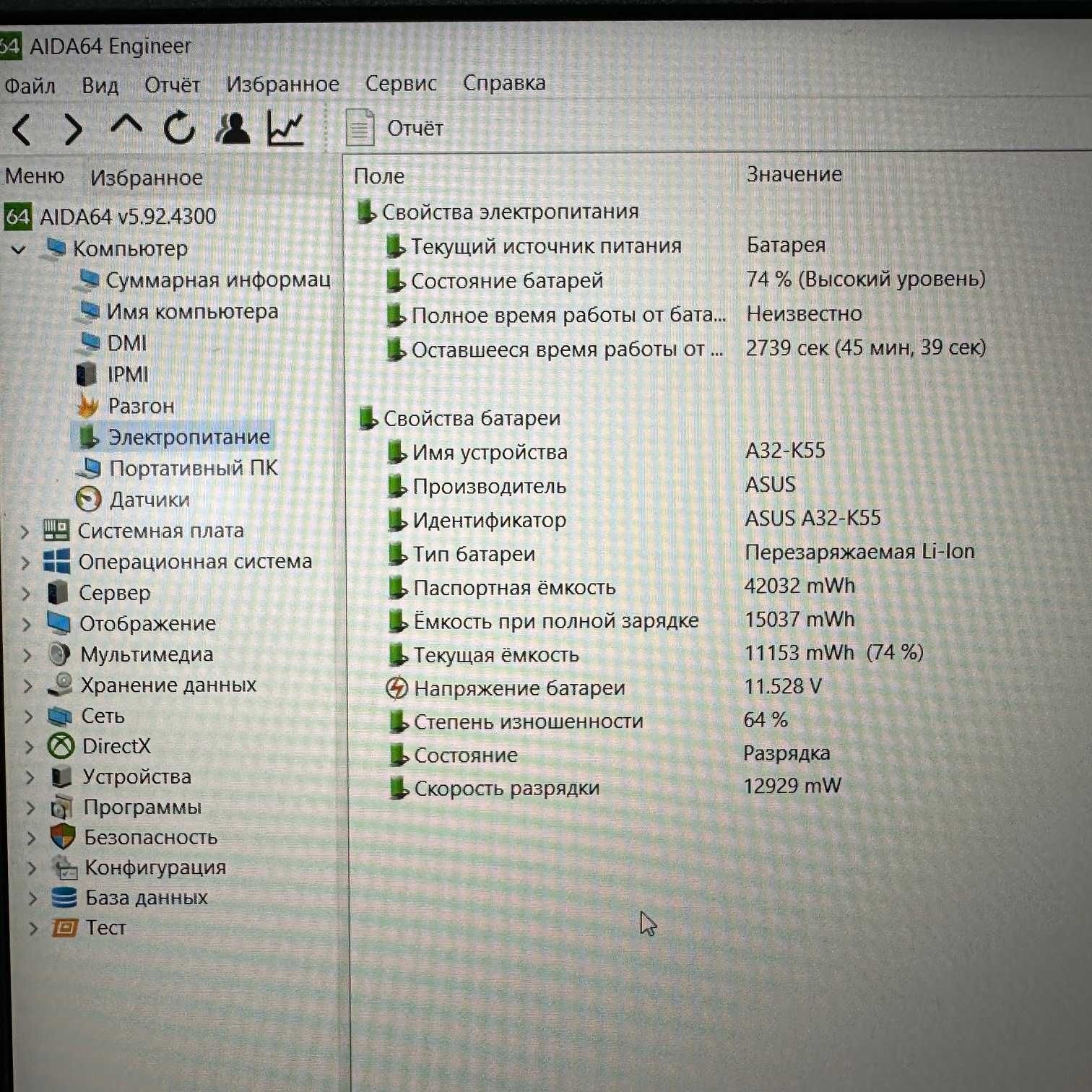
Task: Click the DirectX Xbox logo icon
Action: click(x=61, y=745)
